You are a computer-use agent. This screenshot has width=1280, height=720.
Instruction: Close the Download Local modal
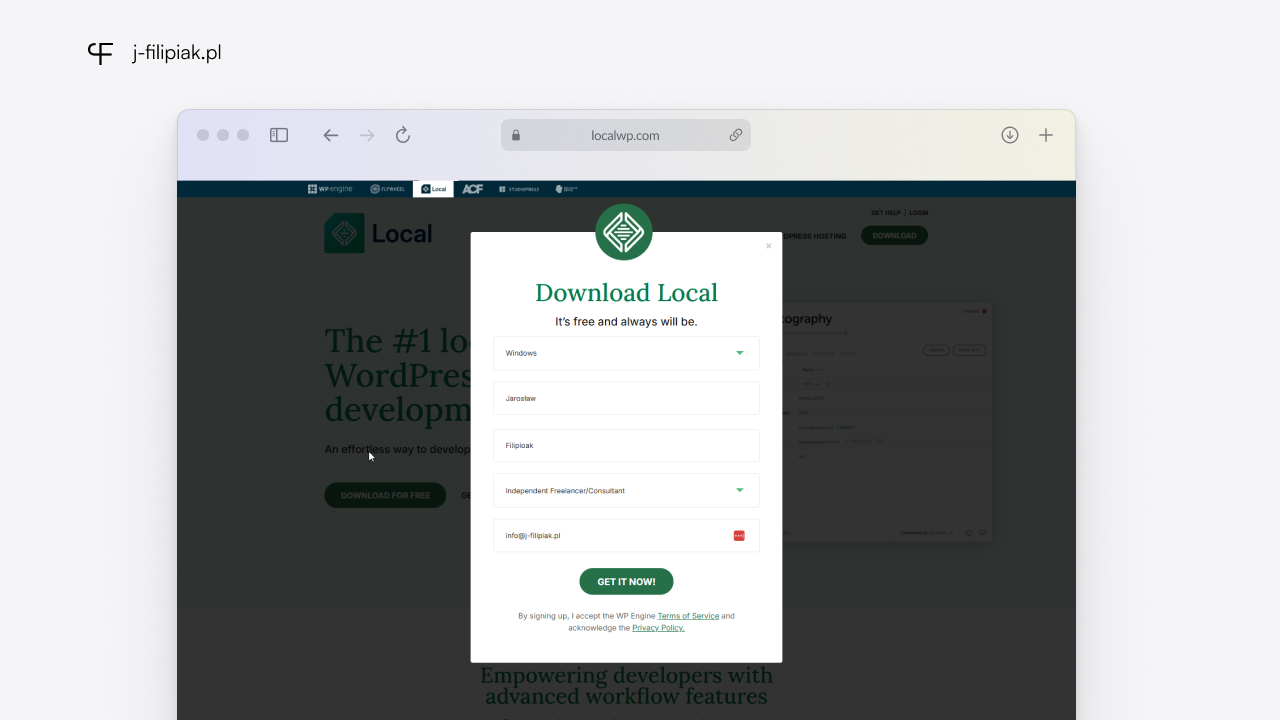(769, 246)
